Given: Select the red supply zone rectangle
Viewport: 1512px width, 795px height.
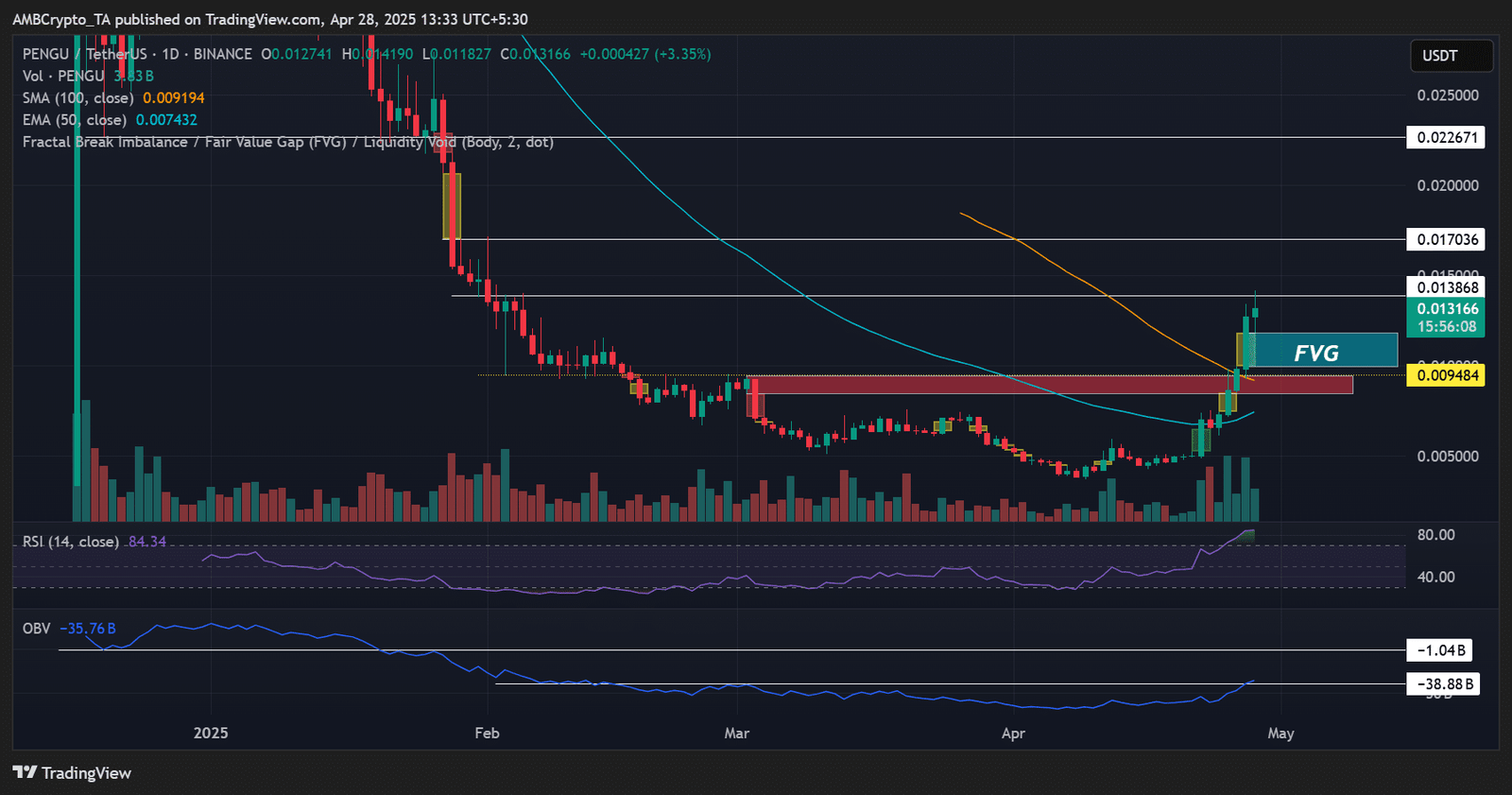Looking at the screenshot, I should point(1039,384).
